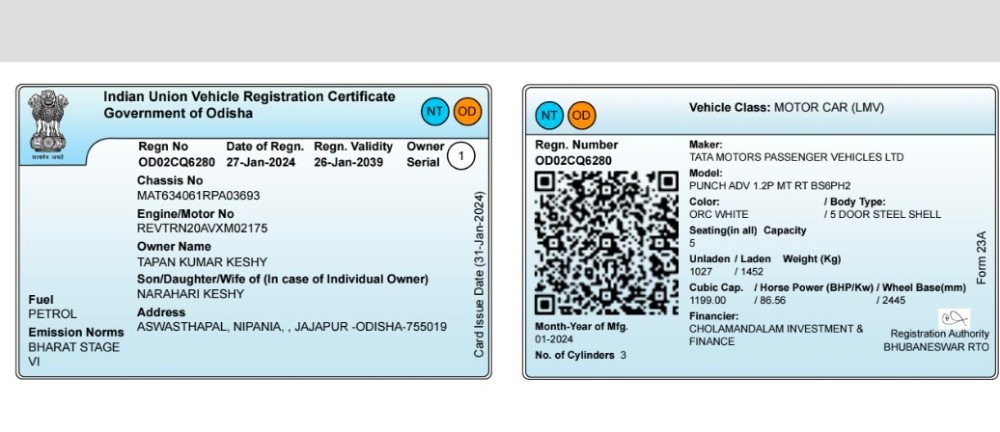This screenshot has height=432, width=1000.
Task: Select the name NARAHARI KESHY
Action: pyautogui.click(x=191, y=294)
